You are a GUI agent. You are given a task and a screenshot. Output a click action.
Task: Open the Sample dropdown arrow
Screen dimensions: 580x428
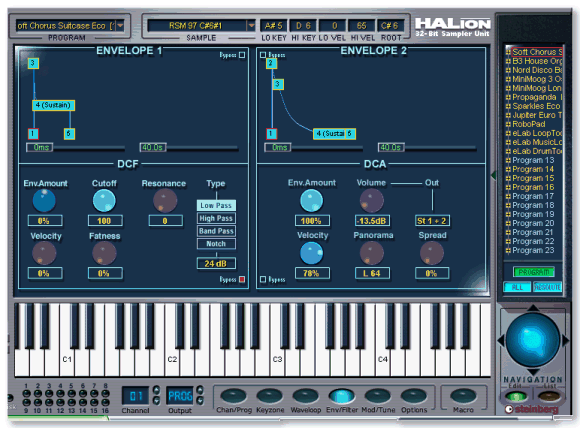251,26
